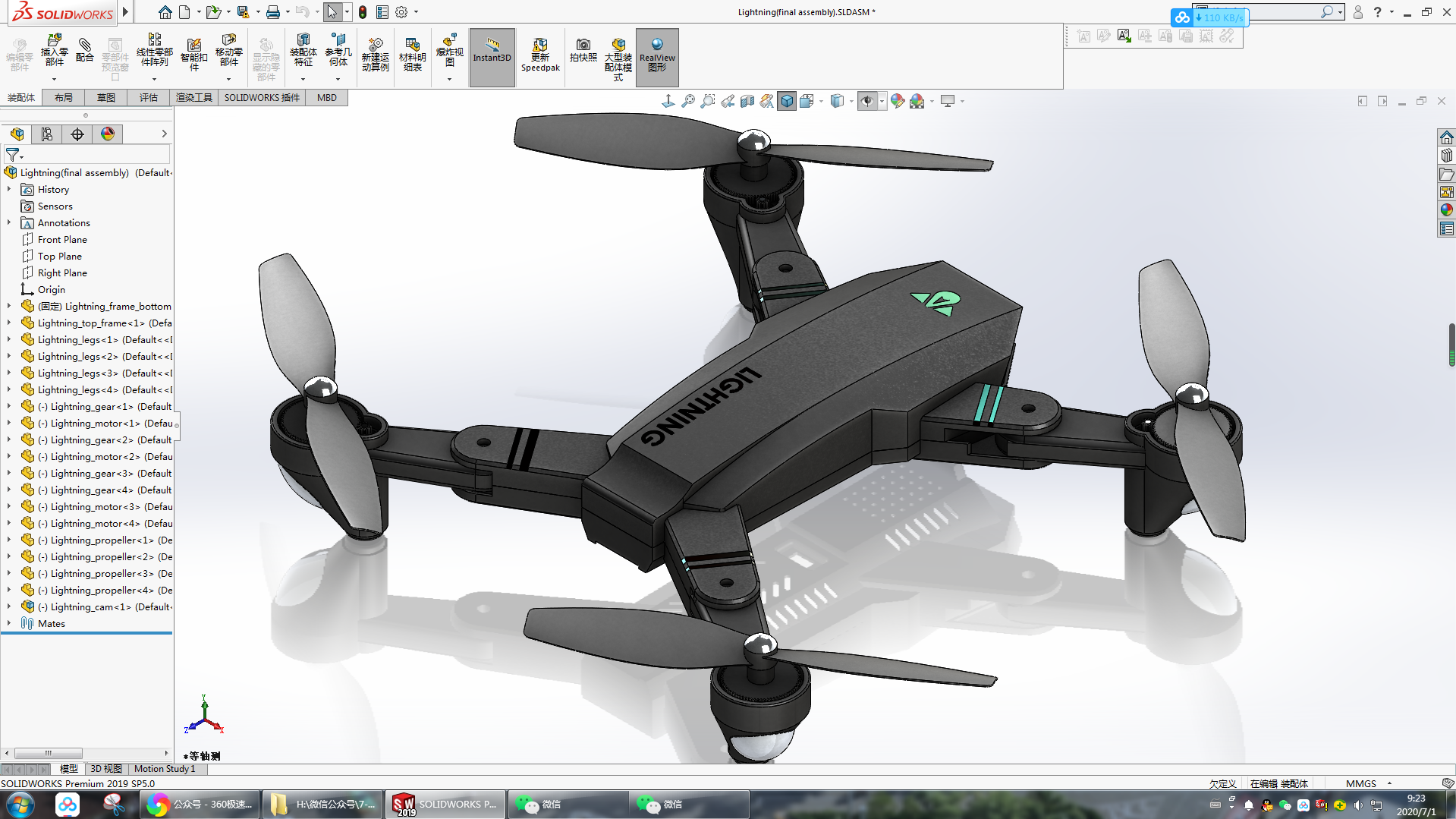Switch to the MBD tab
Image resolution: width=1456 pixels, height=819 pixels.
click(x=327, y=98)
